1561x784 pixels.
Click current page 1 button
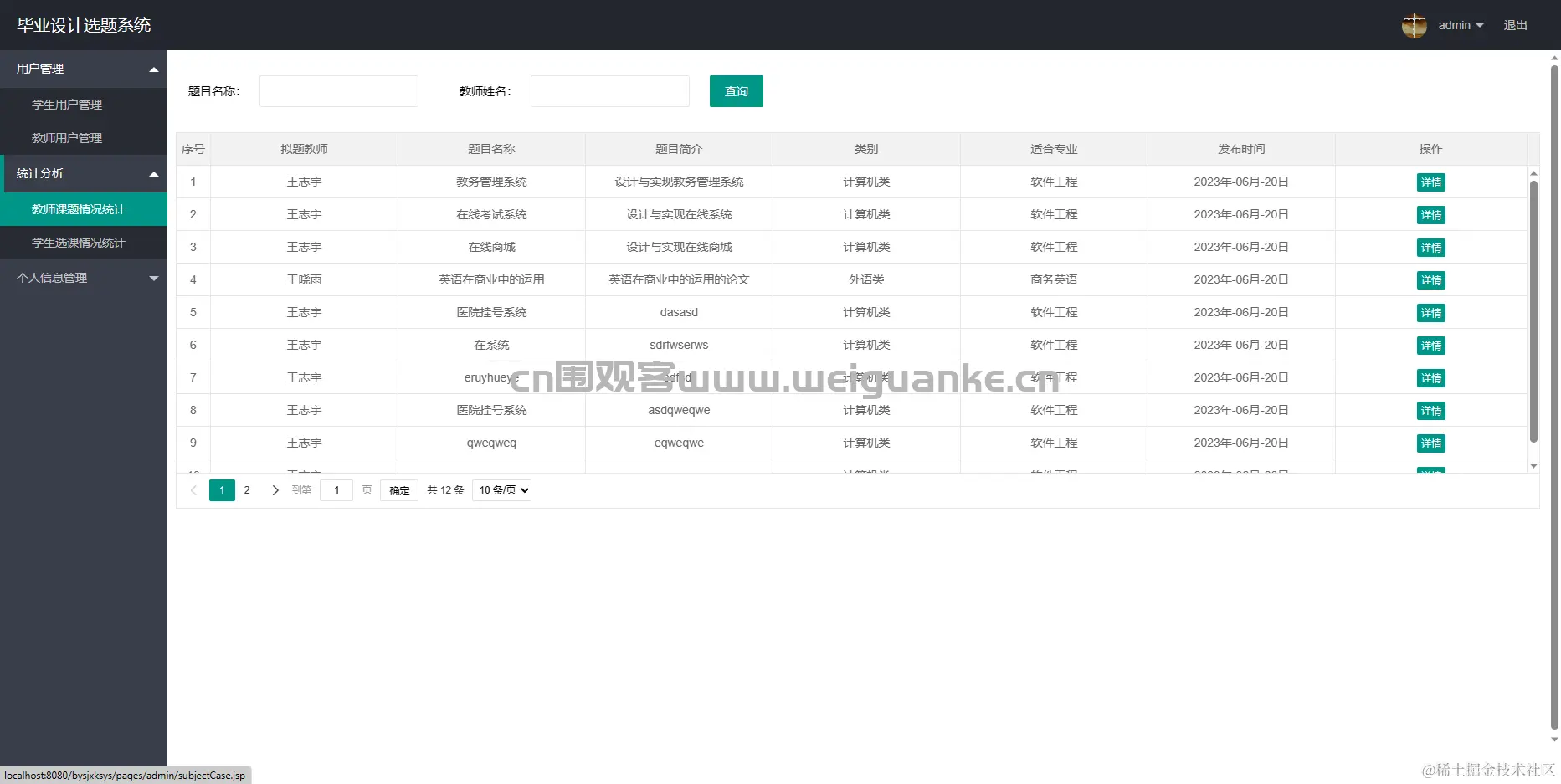pyautogui.click(x=222, y=490)
